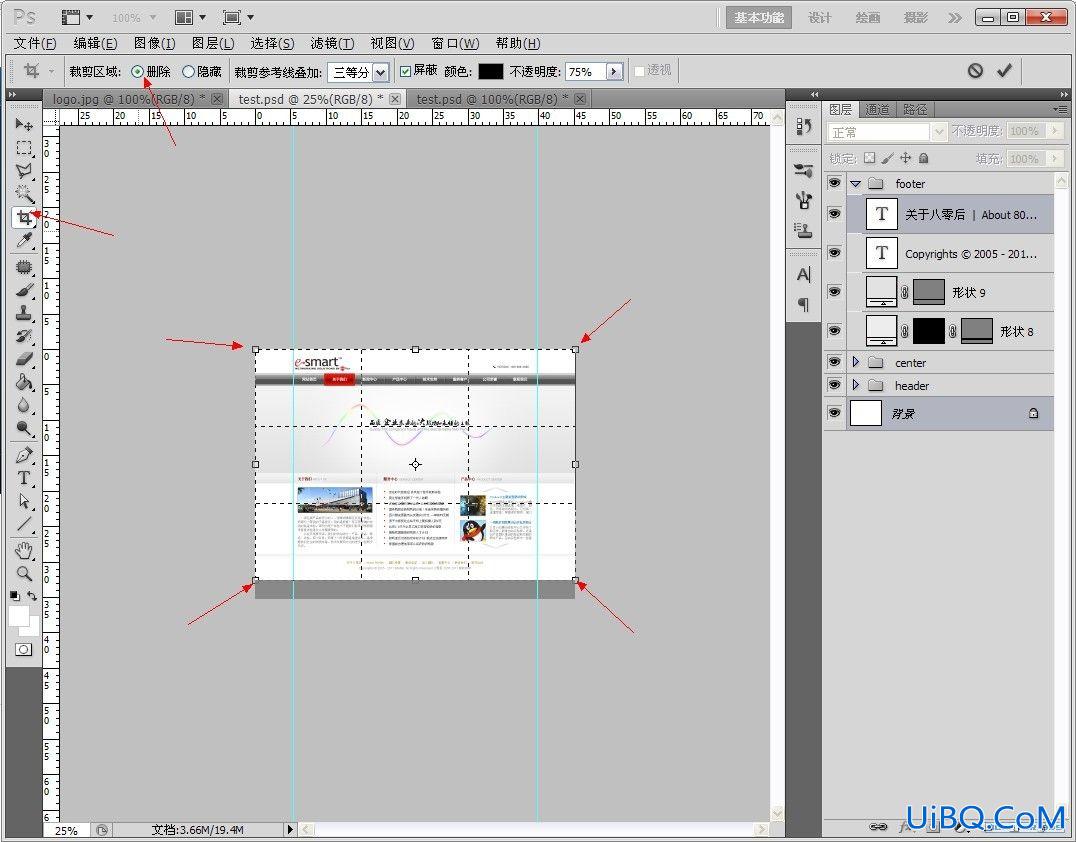The height and width of the screenshot is (842, 1076).
Task: Open the 滤镜(T) menu
Action: click(x=332, y=43)
